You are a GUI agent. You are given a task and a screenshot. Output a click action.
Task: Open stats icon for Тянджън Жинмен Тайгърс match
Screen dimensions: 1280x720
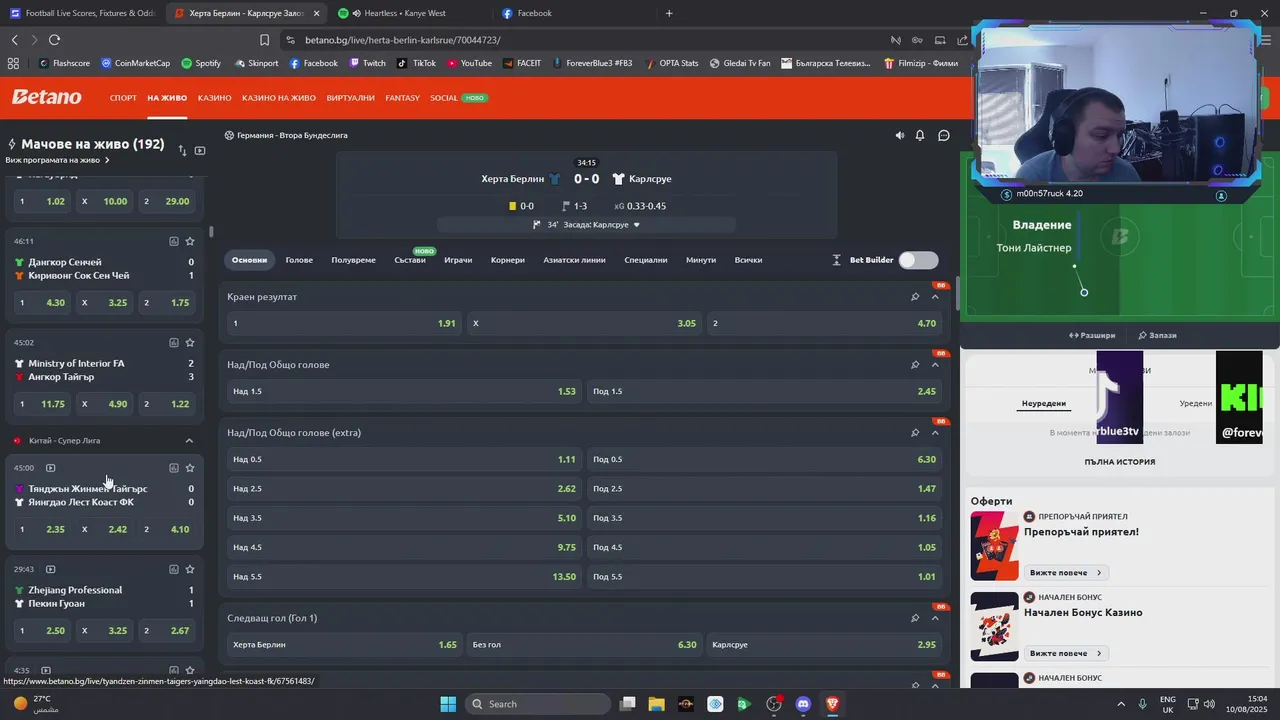click(x=174, y=468)
